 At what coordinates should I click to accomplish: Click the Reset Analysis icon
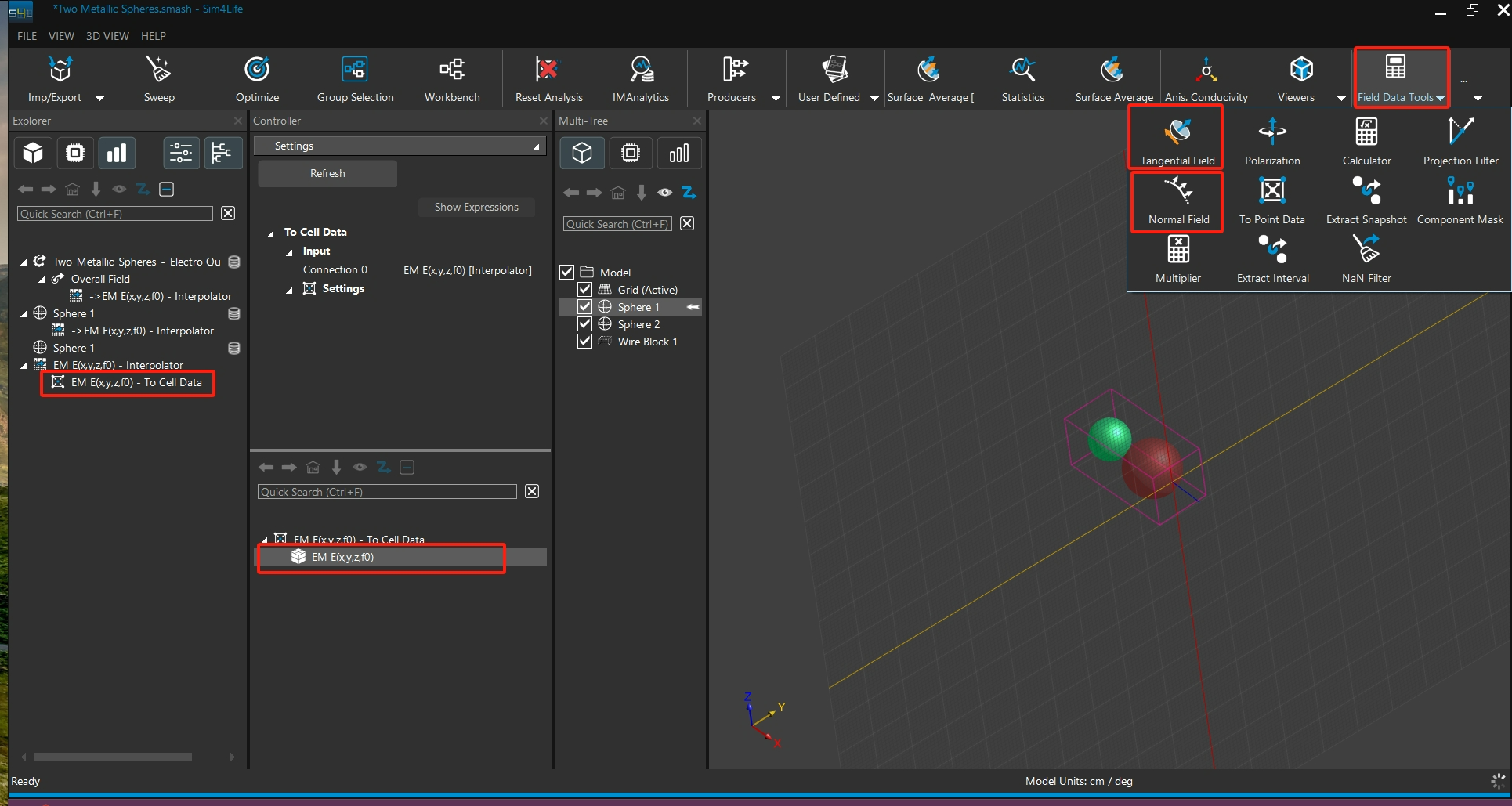point(548,70)
